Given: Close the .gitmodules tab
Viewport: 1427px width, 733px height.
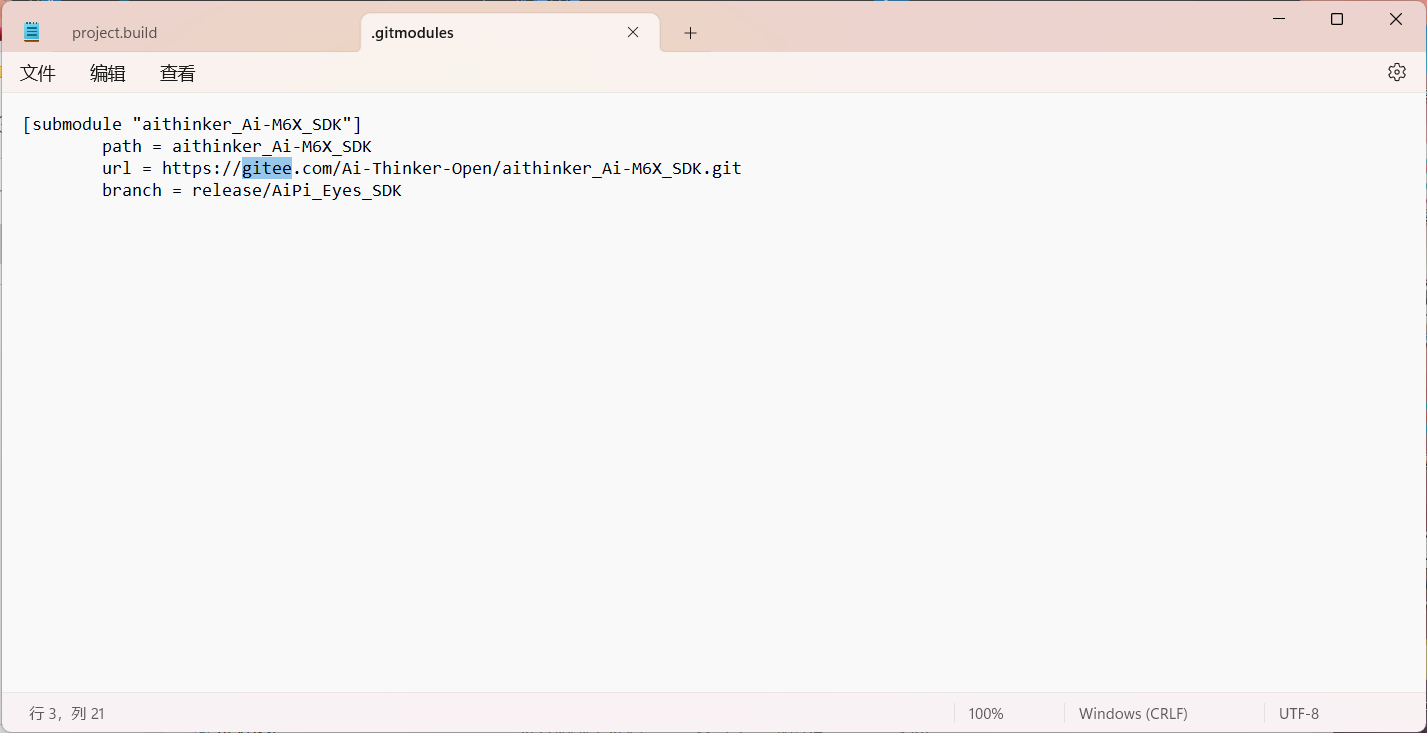Looking at the screenshot, I should point(633,32).
